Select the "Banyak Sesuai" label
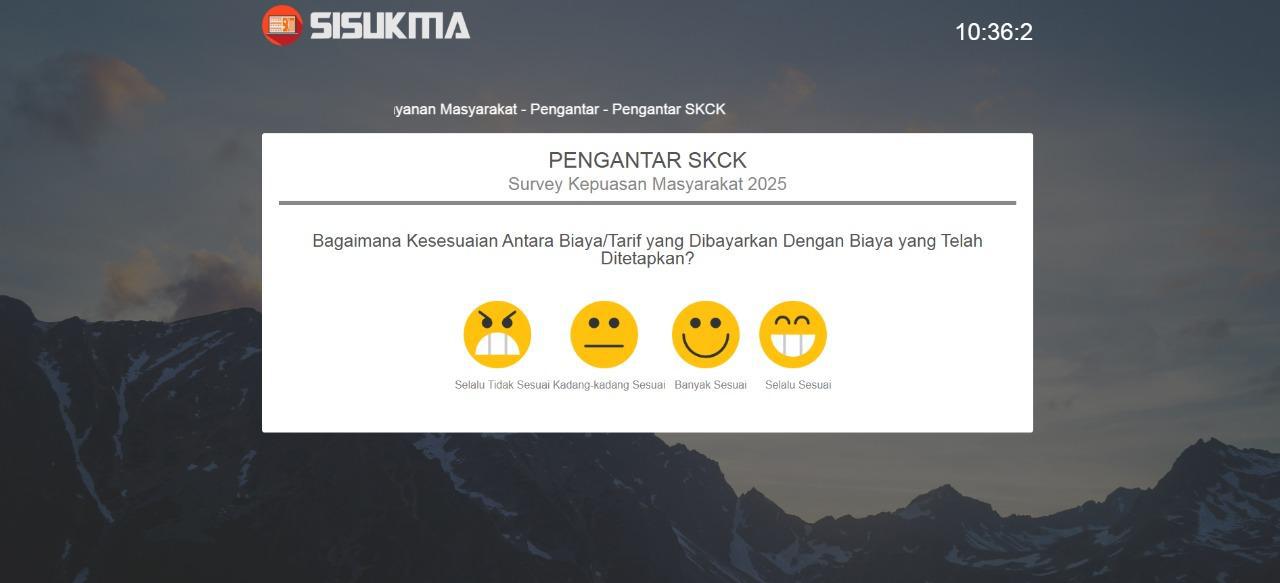Screen dimensions: 1280x583 (x=711, y=385)
